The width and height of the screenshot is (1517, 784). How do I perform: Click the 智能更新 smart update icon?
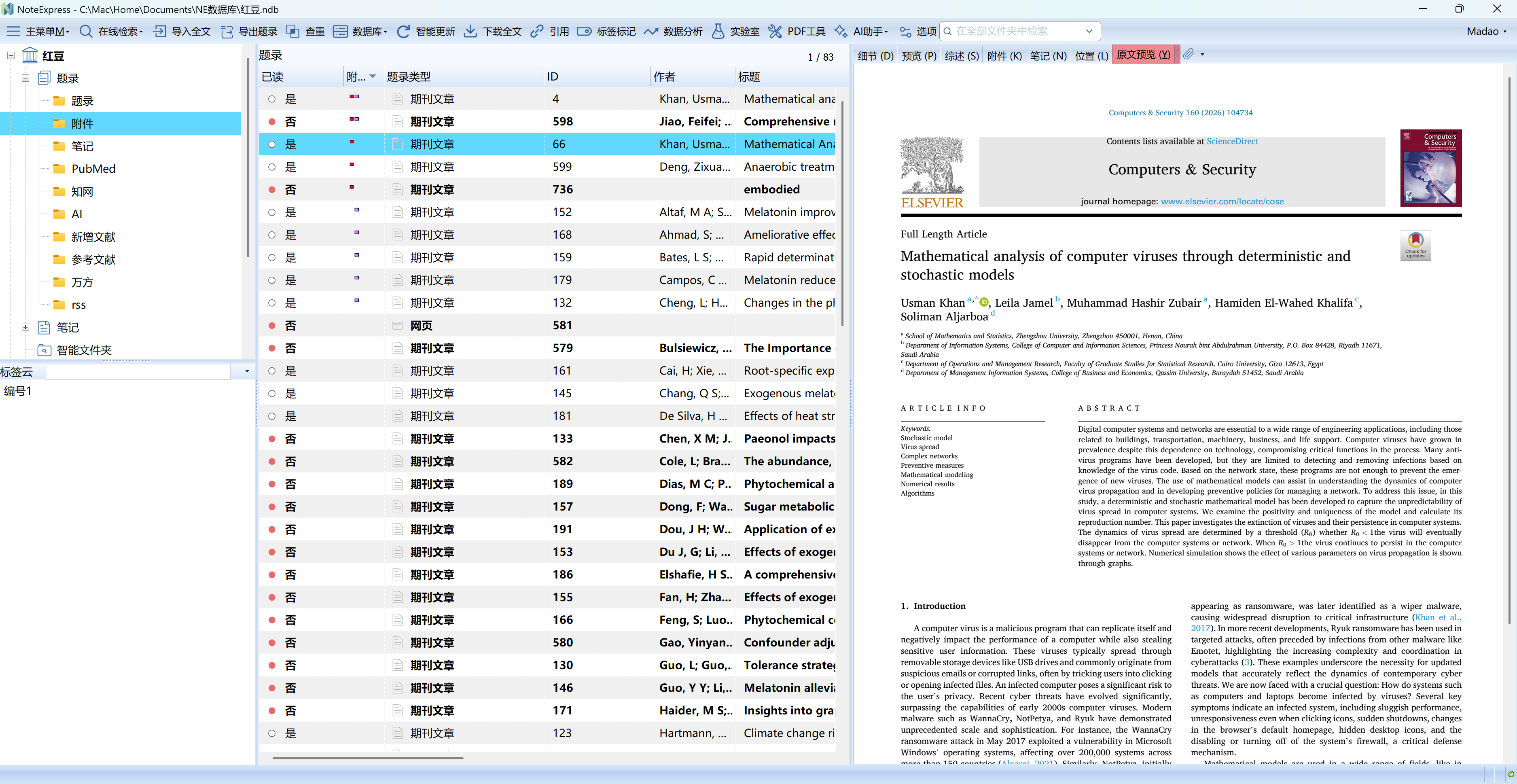(x=403, y=31)
